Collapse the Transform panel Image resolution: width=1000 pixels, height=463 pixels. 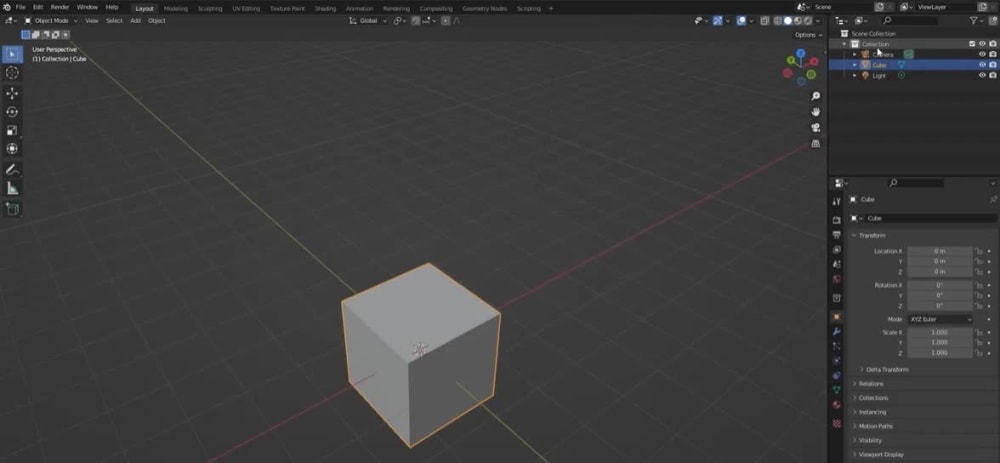(871, 236)
